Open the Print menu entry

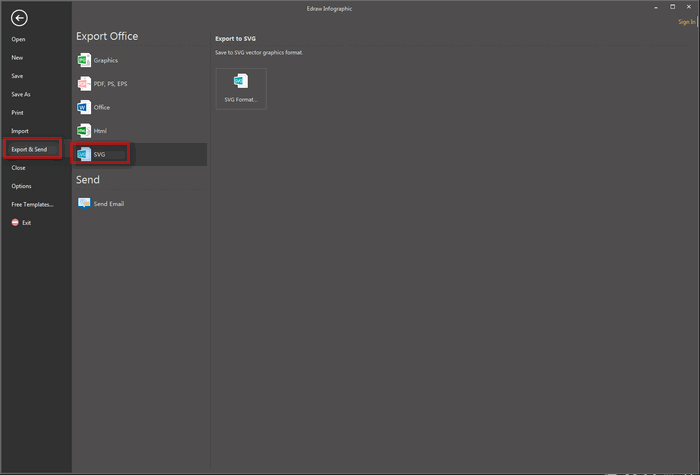click(x=17, y=112)
